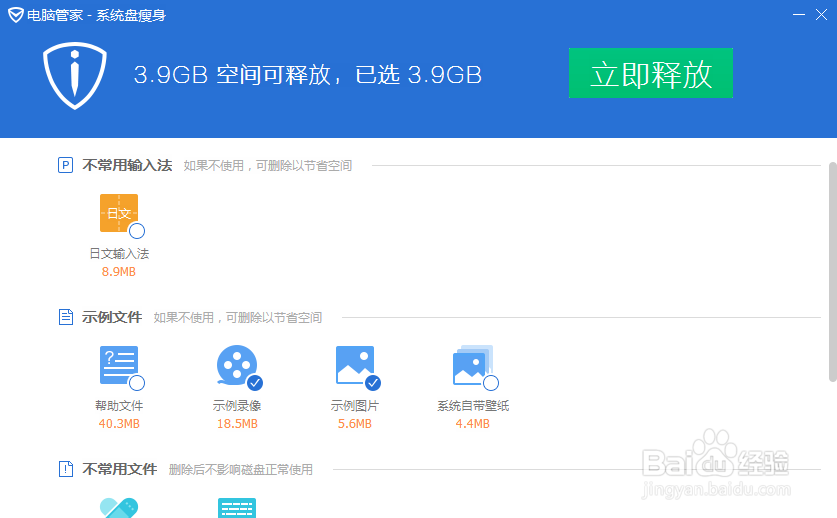This screenshot has height=518, width=837.
Task: Uncheck the 示例图片 checkmark
Action: pos(373,383)
